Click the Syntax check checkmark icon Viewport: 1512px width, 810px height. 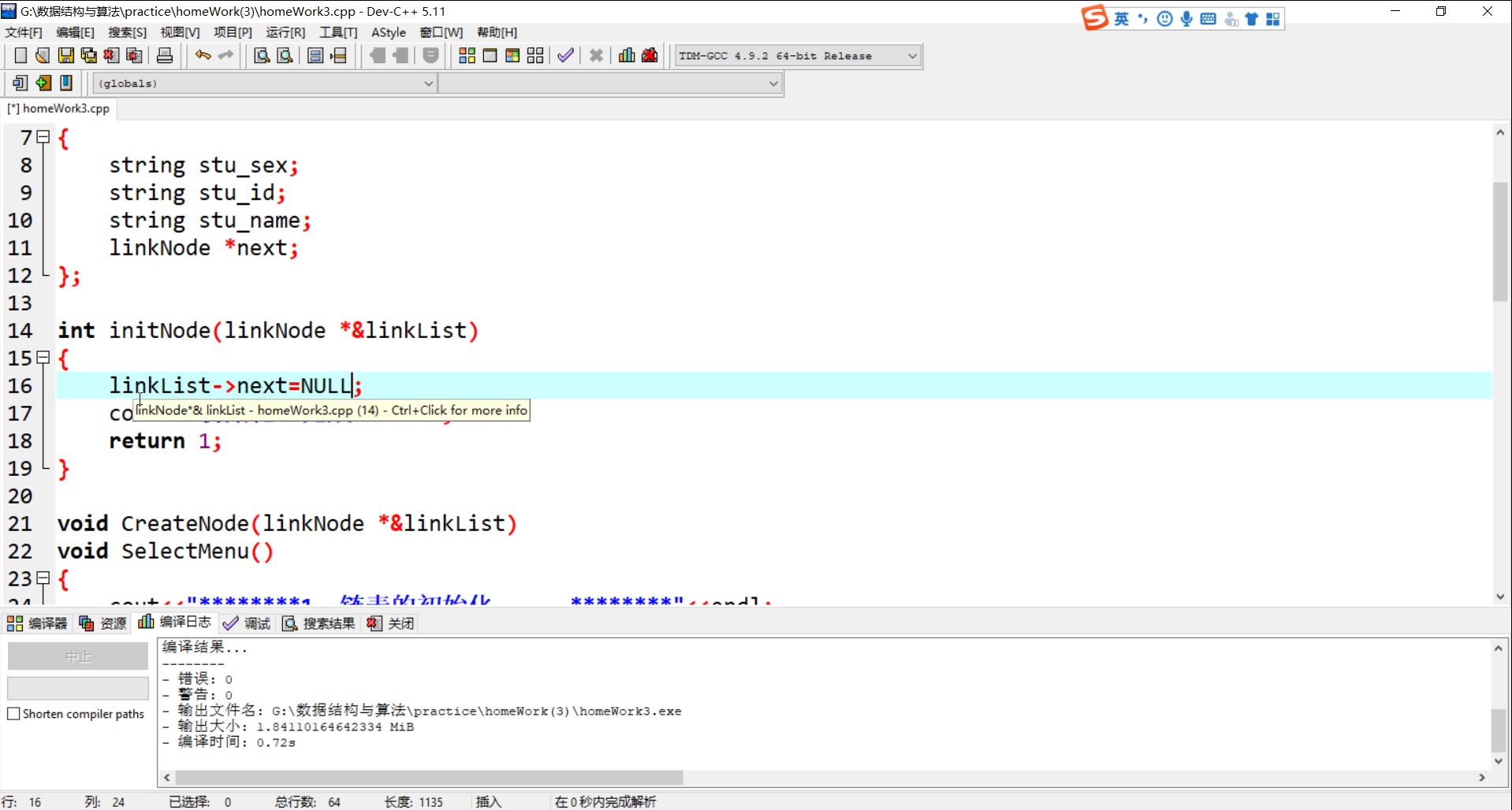(565, 55)
